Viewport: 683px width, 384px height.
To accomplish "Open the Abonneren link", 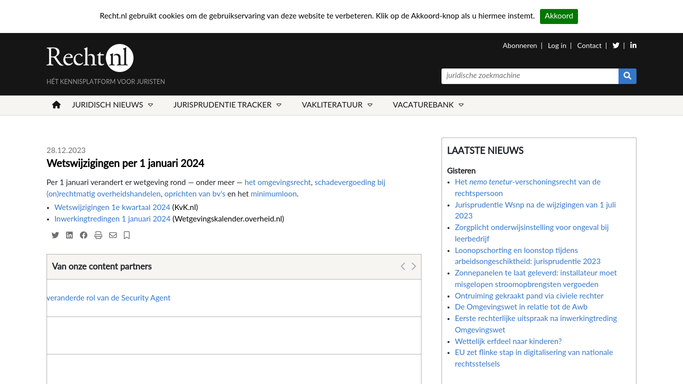I will click(x=520, y=46).
